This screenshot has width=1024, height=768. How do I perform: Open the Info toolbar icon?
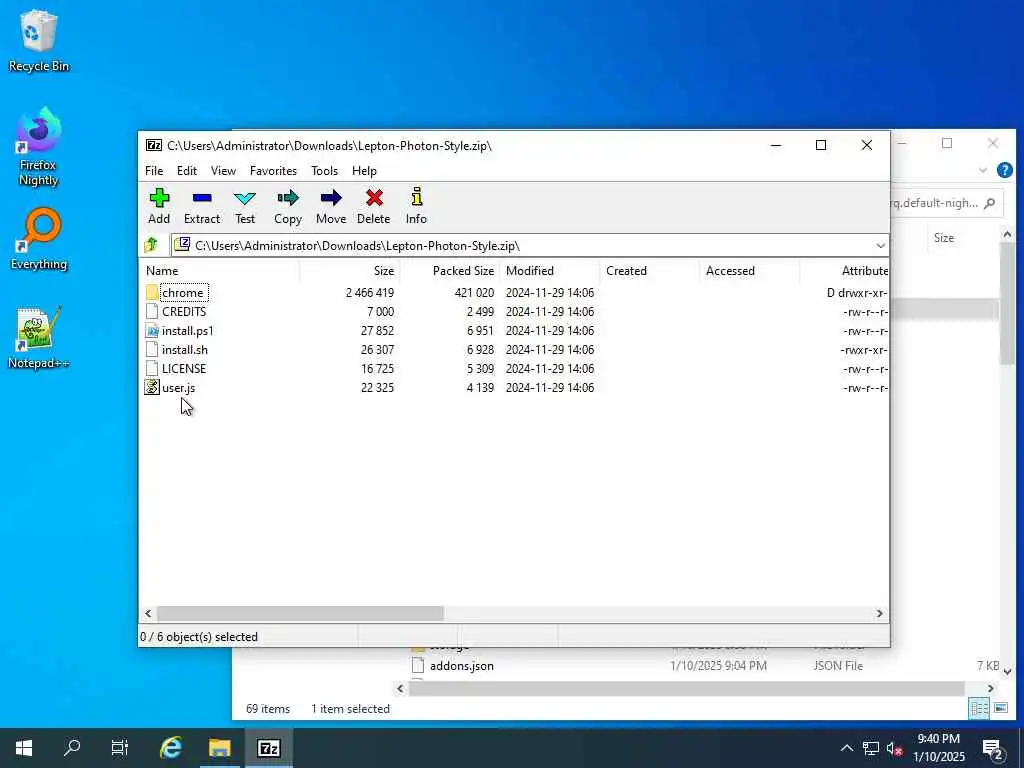(x=416, y=206)
